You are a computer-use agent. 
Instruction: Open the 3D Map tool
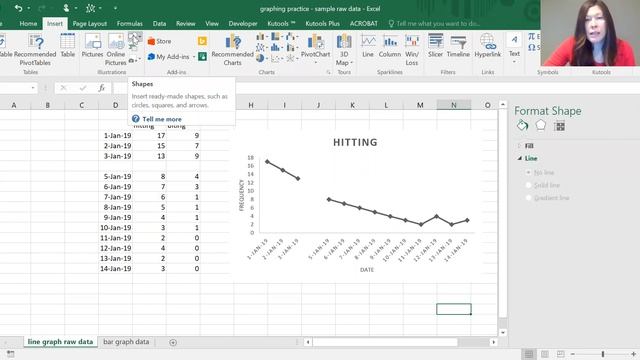[344, 50]
